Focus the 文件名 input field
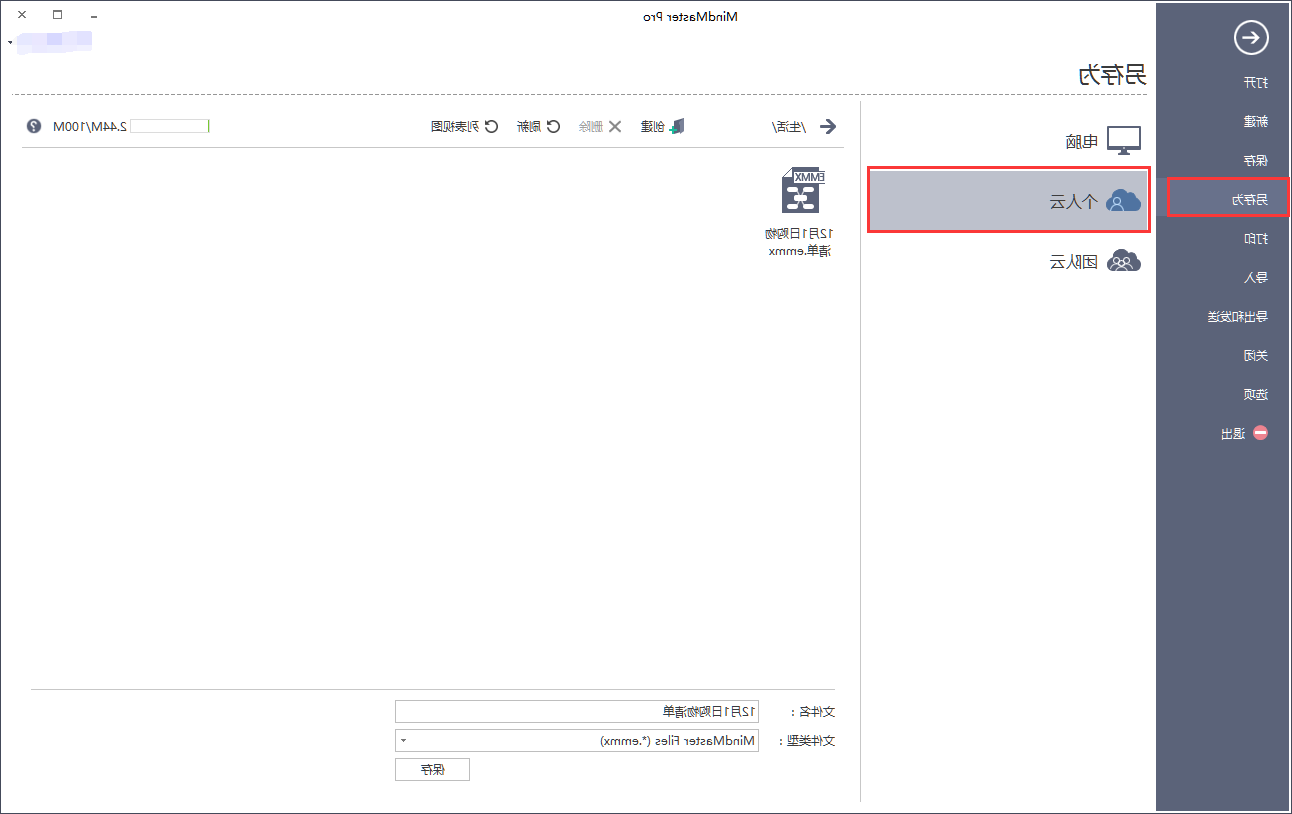Screen dimensions: 1292x814 tap(577, 711)
